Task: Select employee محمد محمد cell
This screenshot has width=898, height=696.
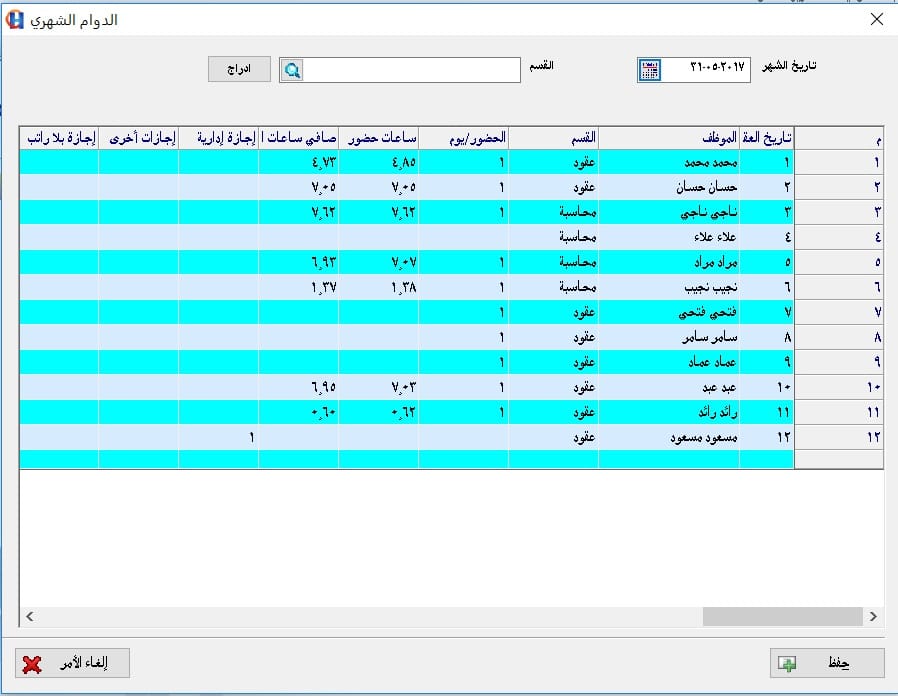Action: pos(669,162)
